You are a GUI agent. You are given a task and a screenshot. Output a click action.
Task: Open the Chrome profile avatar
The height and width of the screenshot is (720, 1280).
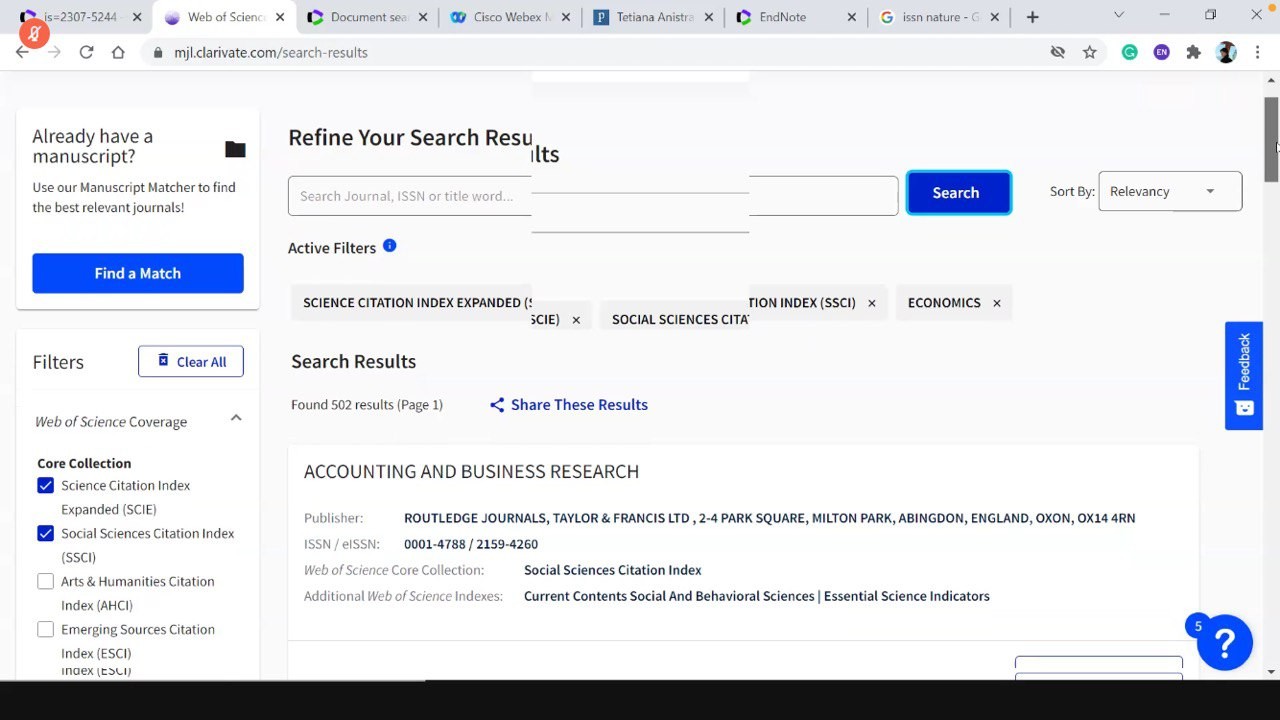point(1226,52)
